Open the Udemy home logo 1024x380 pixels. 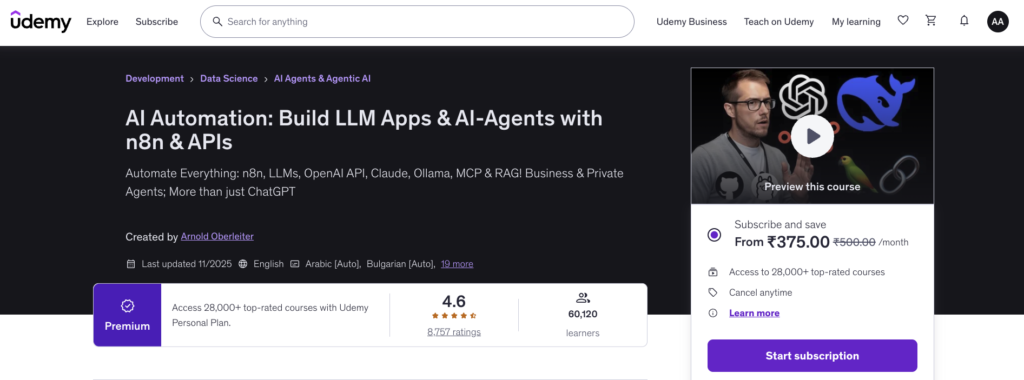[x=40, y=22]
